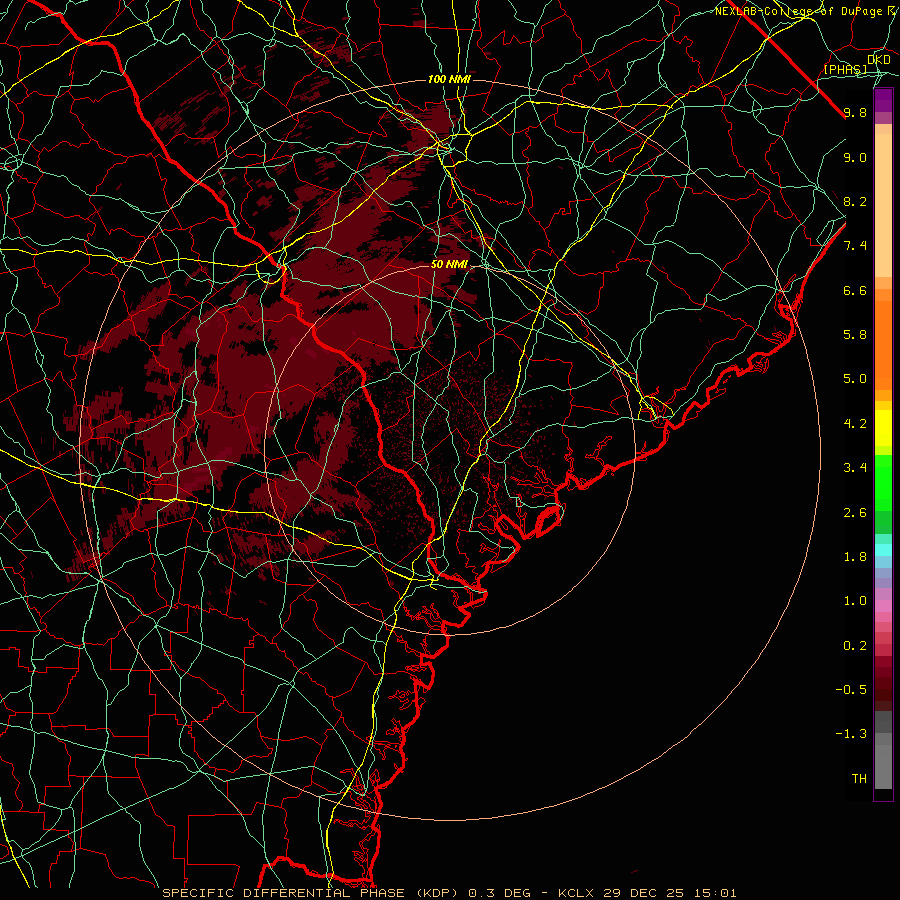
Task: Click the TH label at the scale bottom
Action: (859, 779)
